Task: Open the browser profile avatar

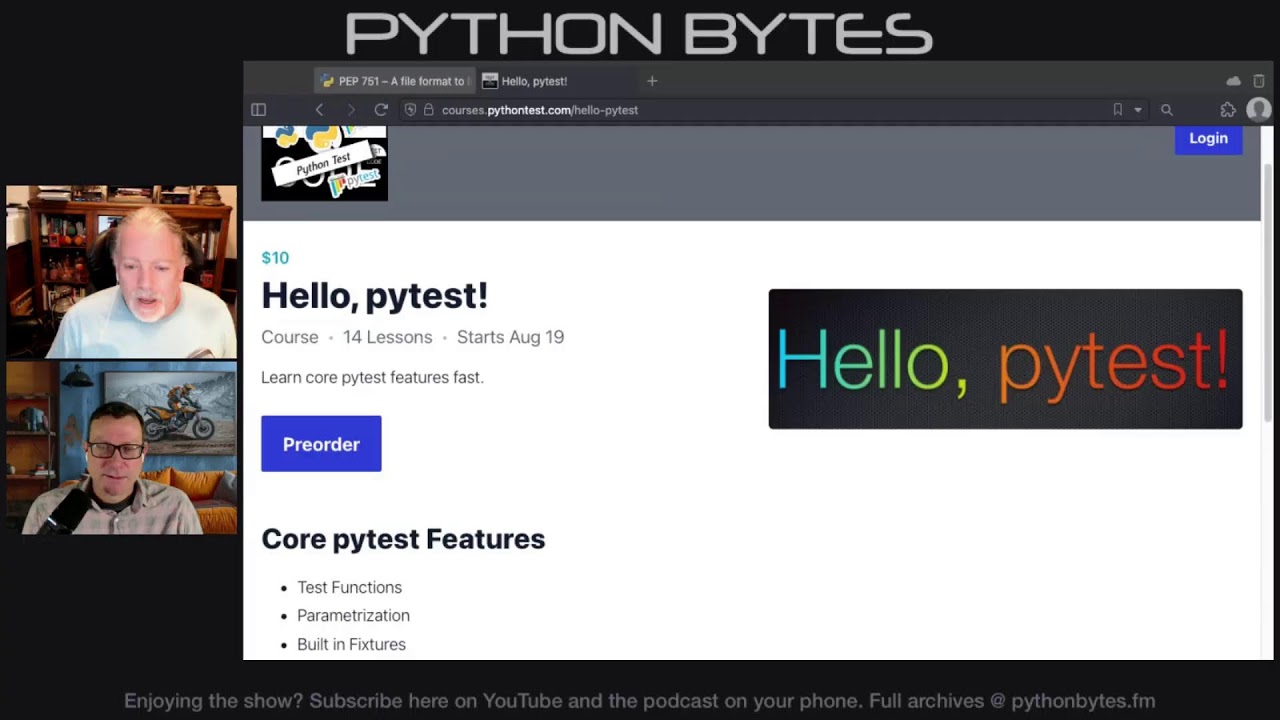Action: pos(1259,110)
